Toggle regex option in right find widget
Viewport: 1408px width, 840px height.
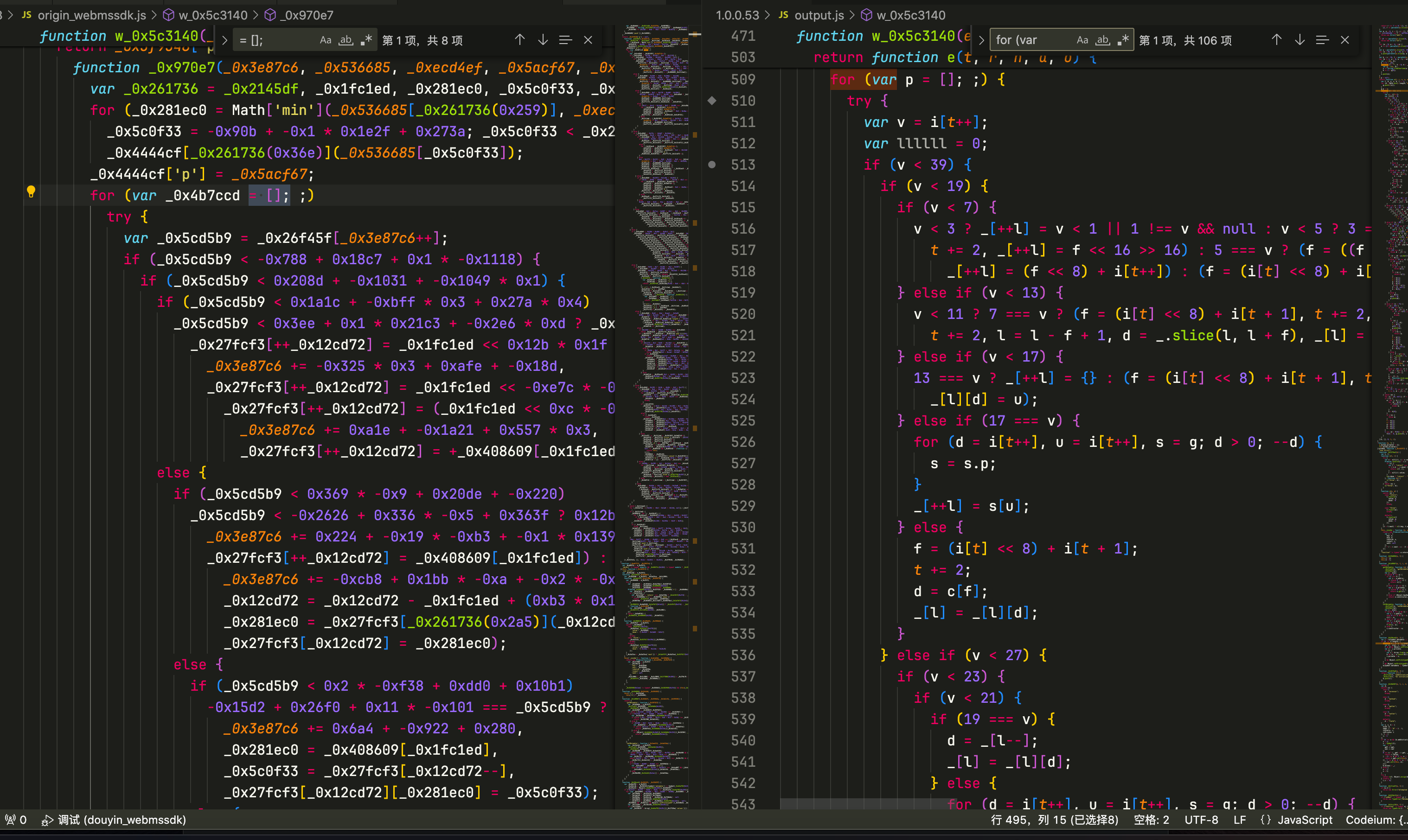[1124, 40]
